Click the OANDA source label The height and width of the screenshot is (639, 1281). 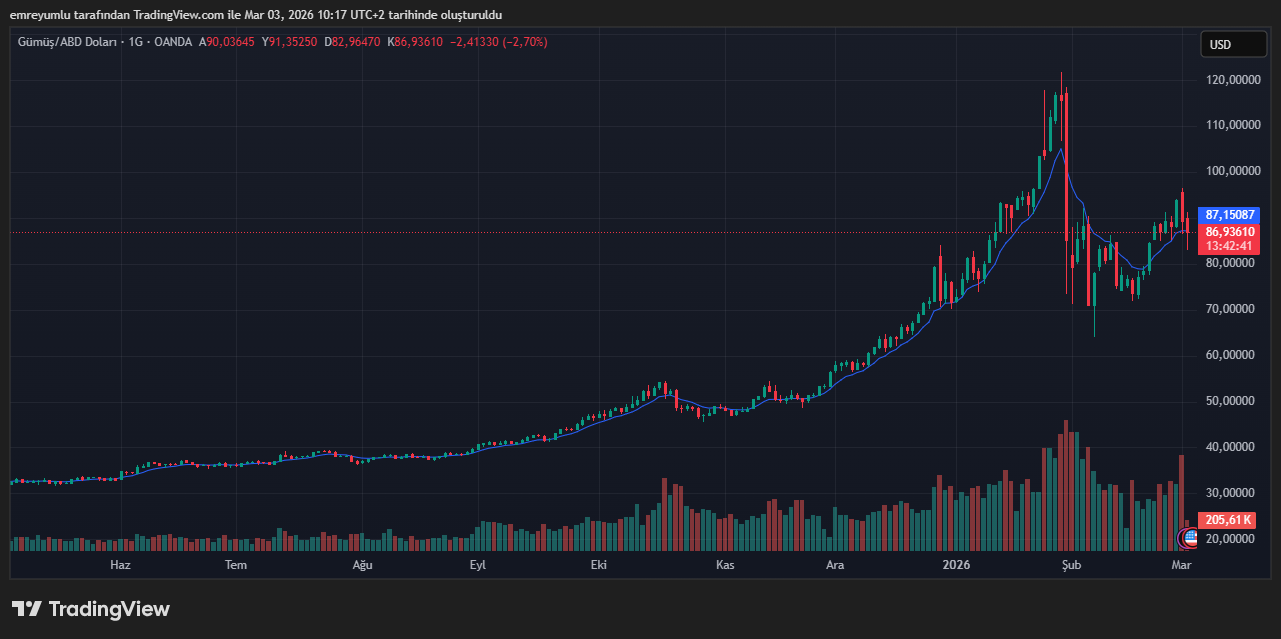click(172, 42)
